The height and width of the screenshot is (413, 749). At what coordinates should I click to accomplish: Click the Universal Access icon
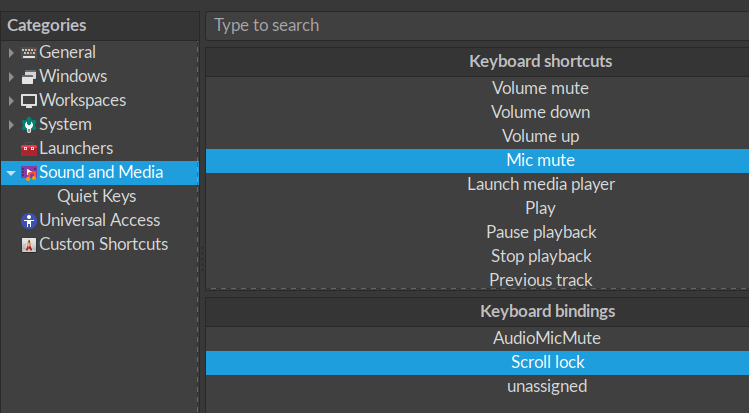point(29,221)
